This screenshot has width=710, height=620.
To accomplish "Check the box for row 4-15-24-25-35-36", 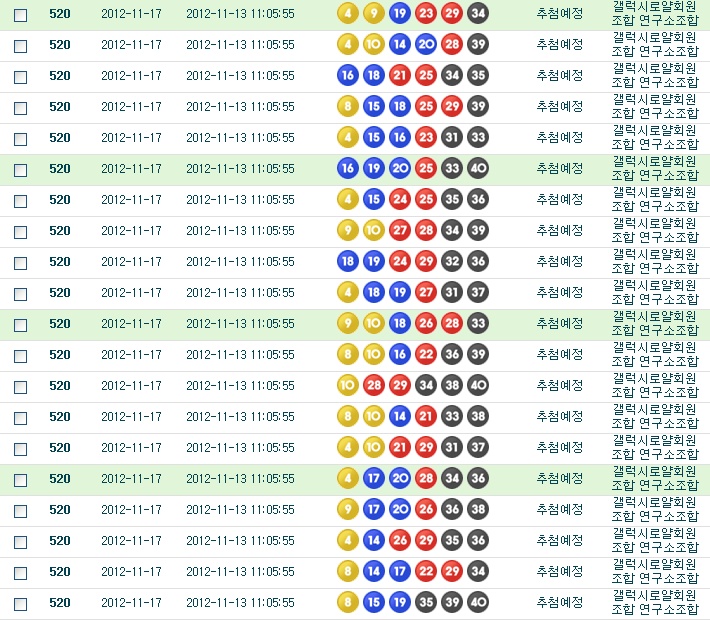I will [20, 200].
